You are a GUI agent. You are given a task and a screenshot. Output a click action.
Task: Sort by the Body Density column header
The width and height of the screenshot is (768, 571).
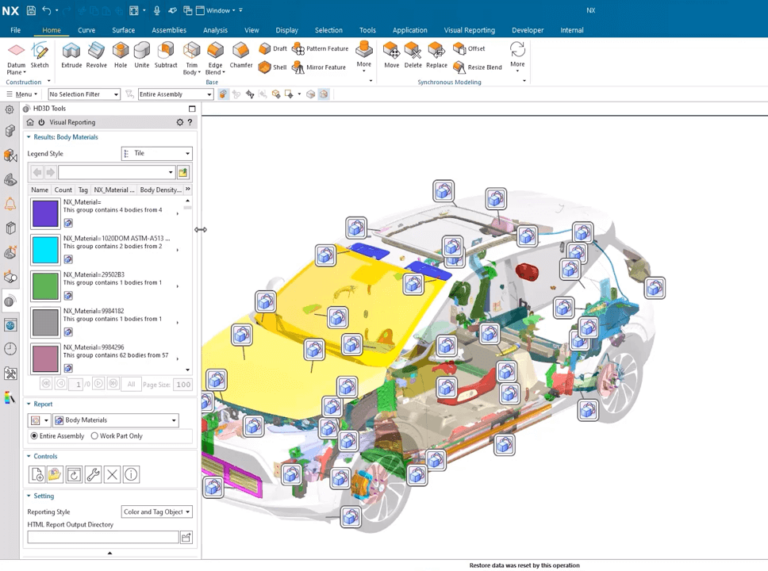tap(160, 190)
